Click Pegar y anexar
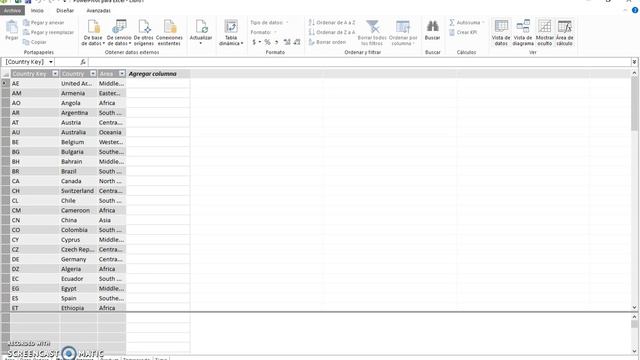 [x=44, y=22]
